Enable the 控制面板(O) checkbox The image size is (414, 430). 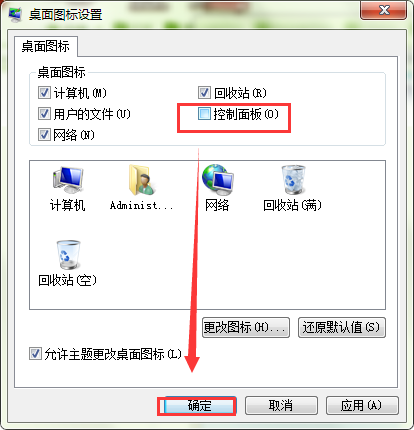tap(204, 114)
